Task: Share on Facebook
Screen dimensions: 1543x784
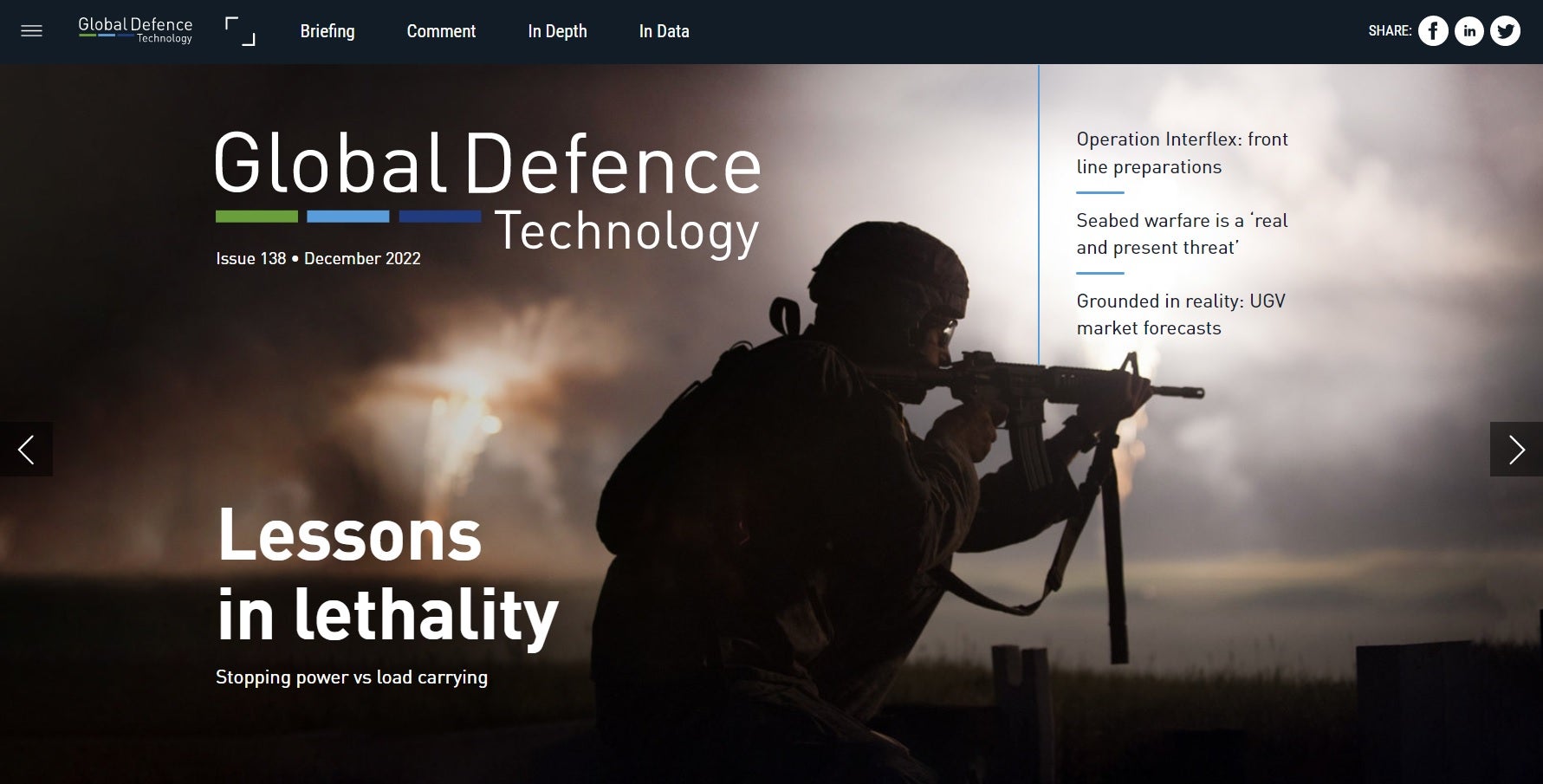Action: click(x=1432, y=31)
